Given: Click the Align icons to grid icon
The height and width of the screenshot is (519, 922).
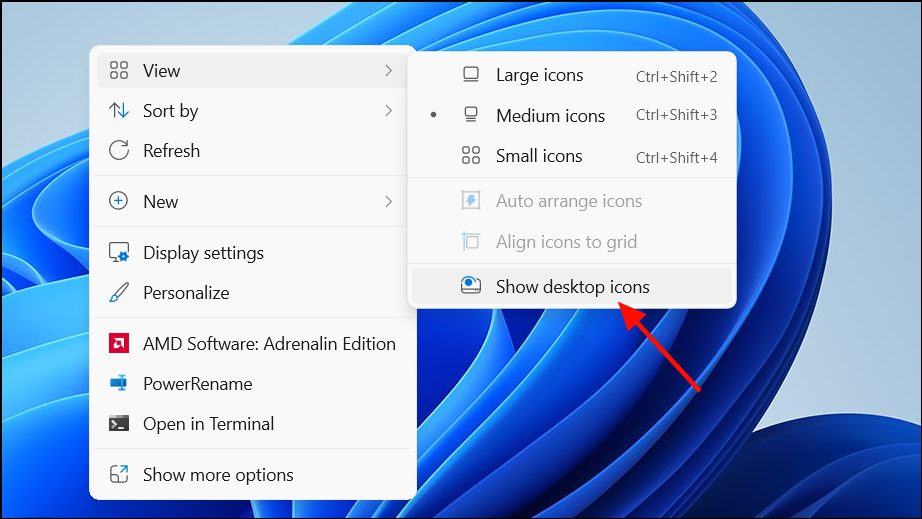Looking at the screenshot, I should (x=471, y=241).
